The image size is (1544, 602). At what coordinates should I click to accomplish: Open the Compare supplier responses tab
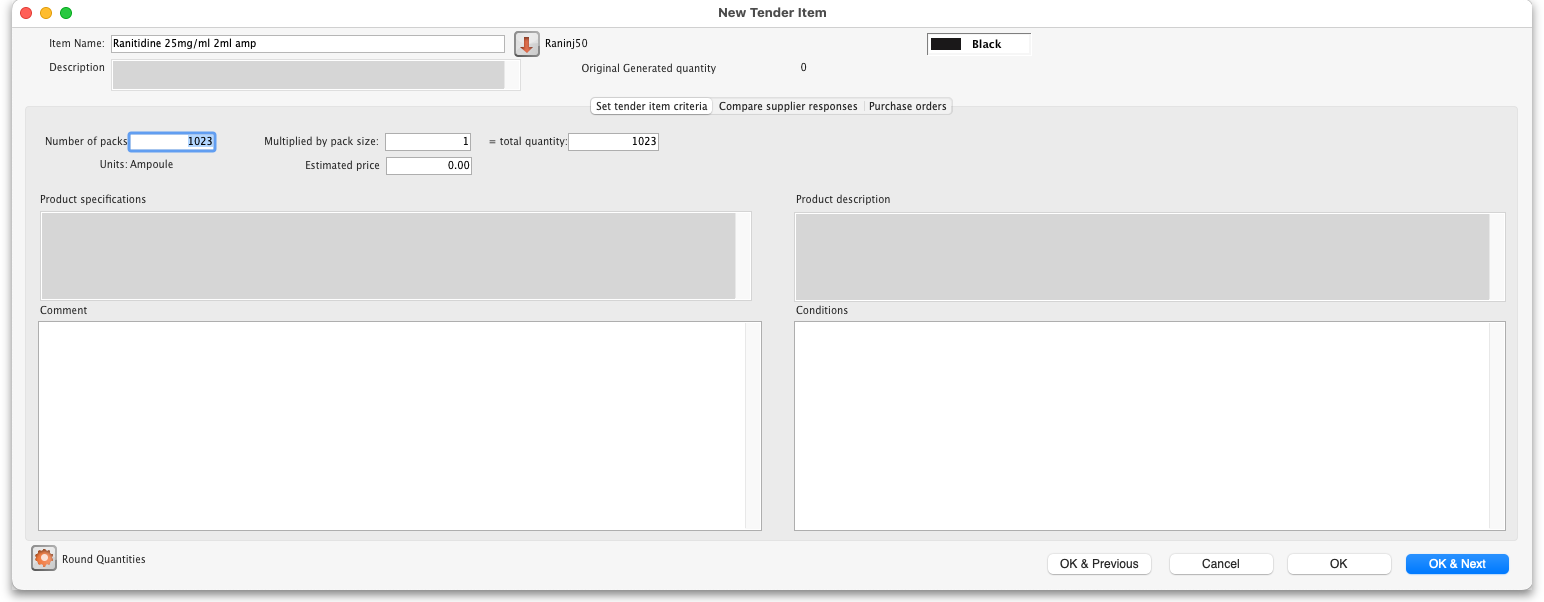(x=788, y=106)
